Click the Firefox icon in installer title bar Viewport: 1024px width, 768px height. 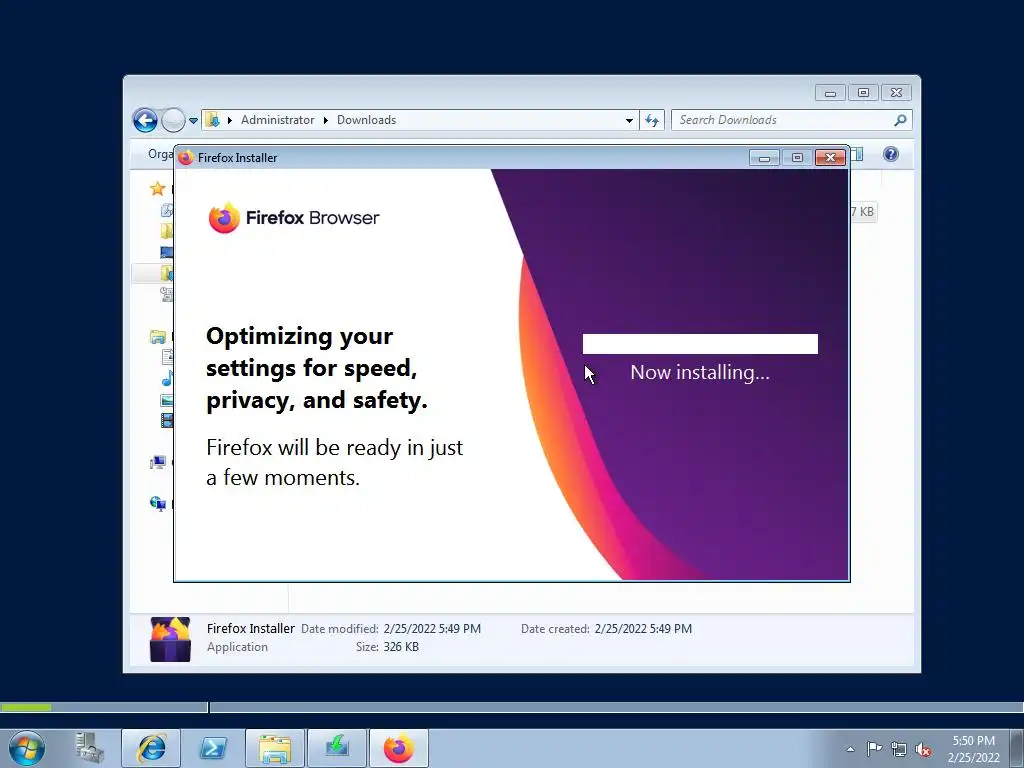[186, 157]
